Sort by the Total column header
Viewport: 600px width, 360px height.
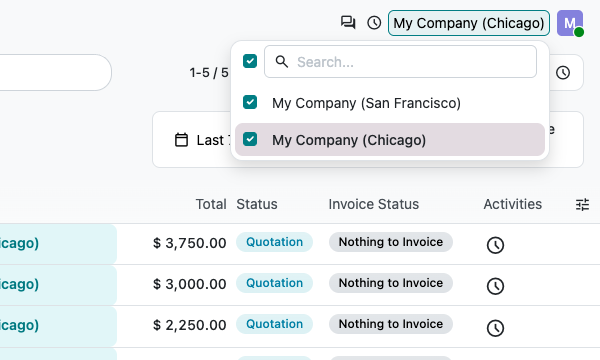point(211,204)
